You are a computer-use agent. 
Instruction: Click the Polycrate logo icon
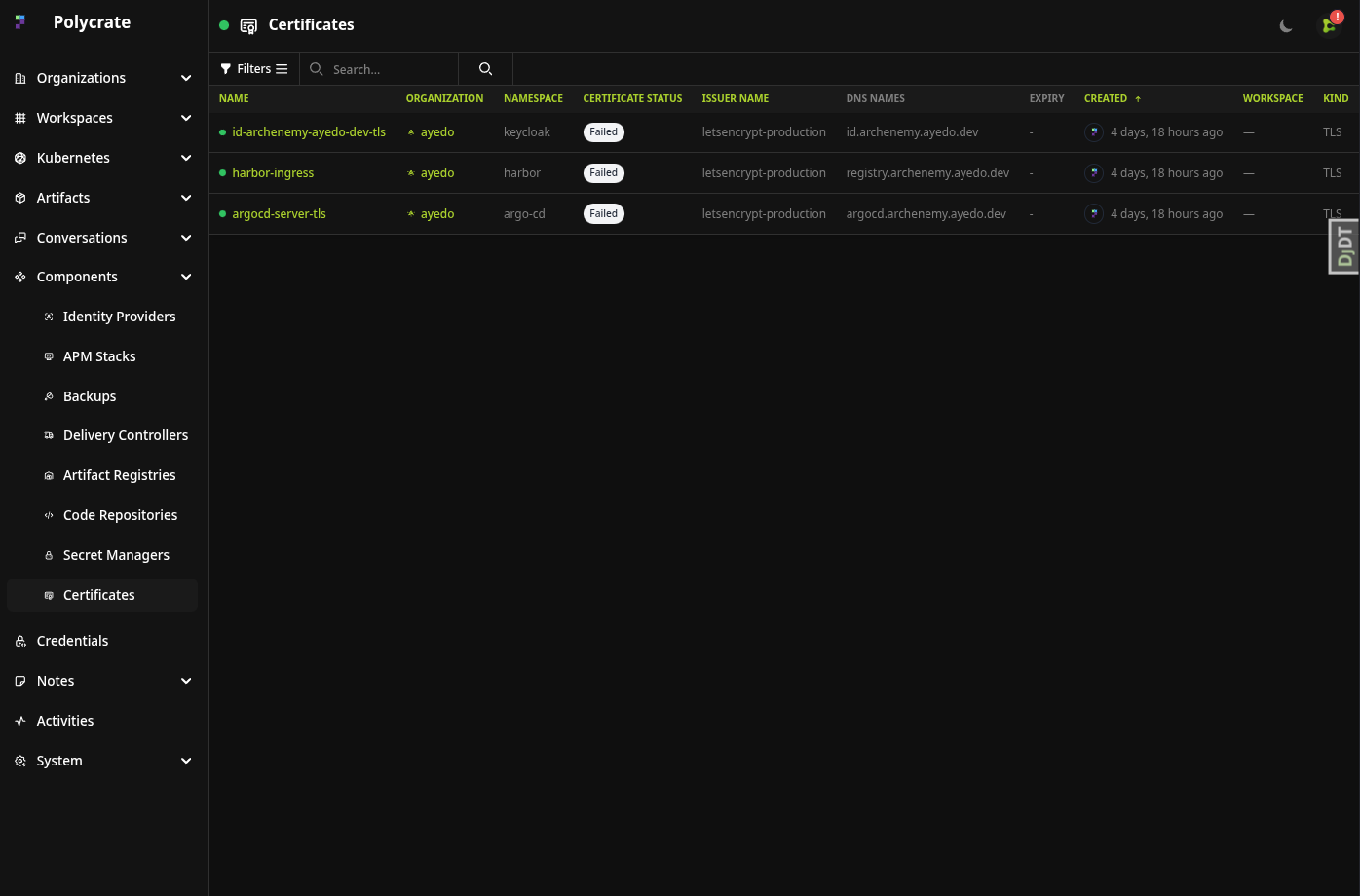click(x=20, y=22)
